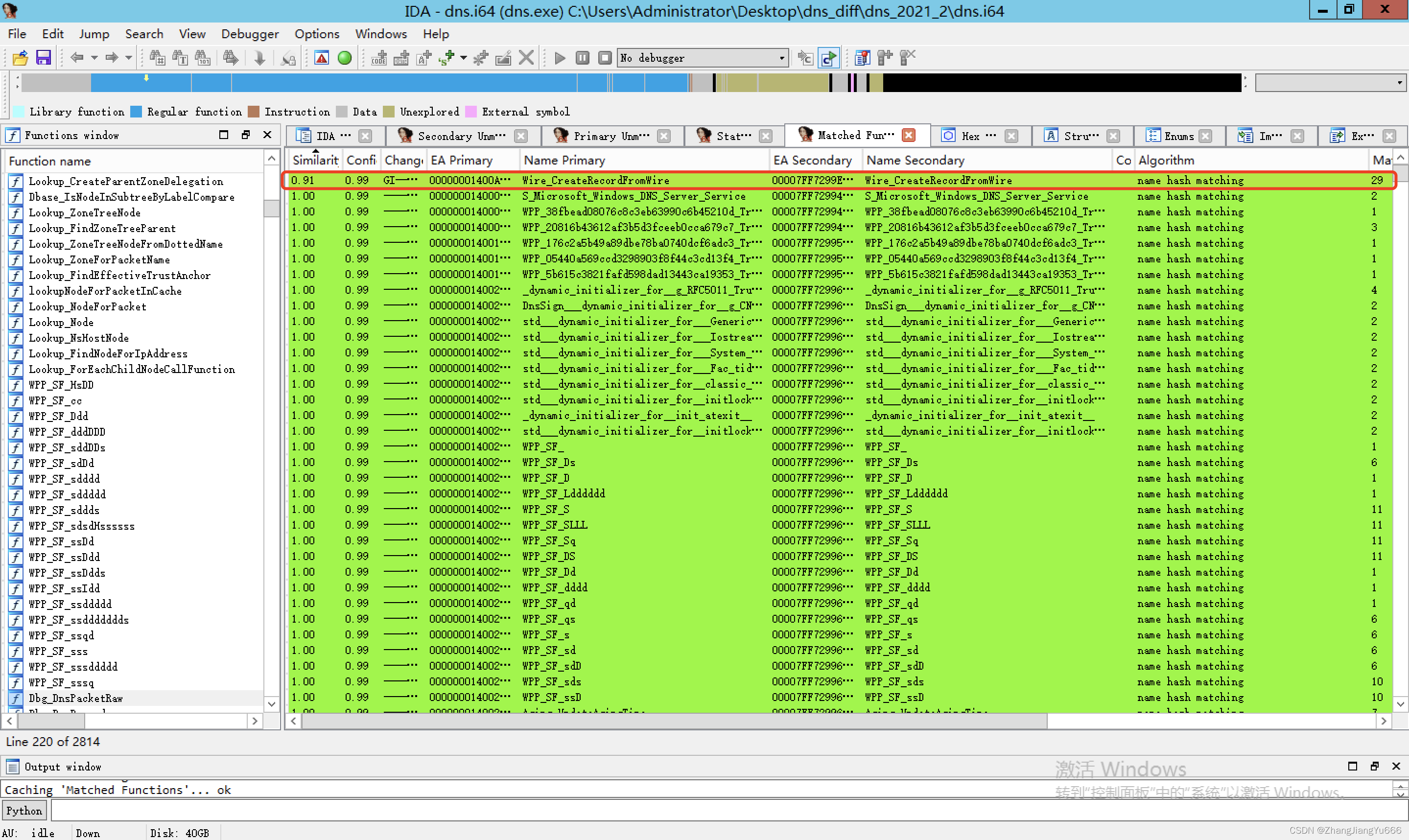The width and height of the screenshot is (1409, 840).
Task: Click the Python console language button
Action: (x=24, y=811)
